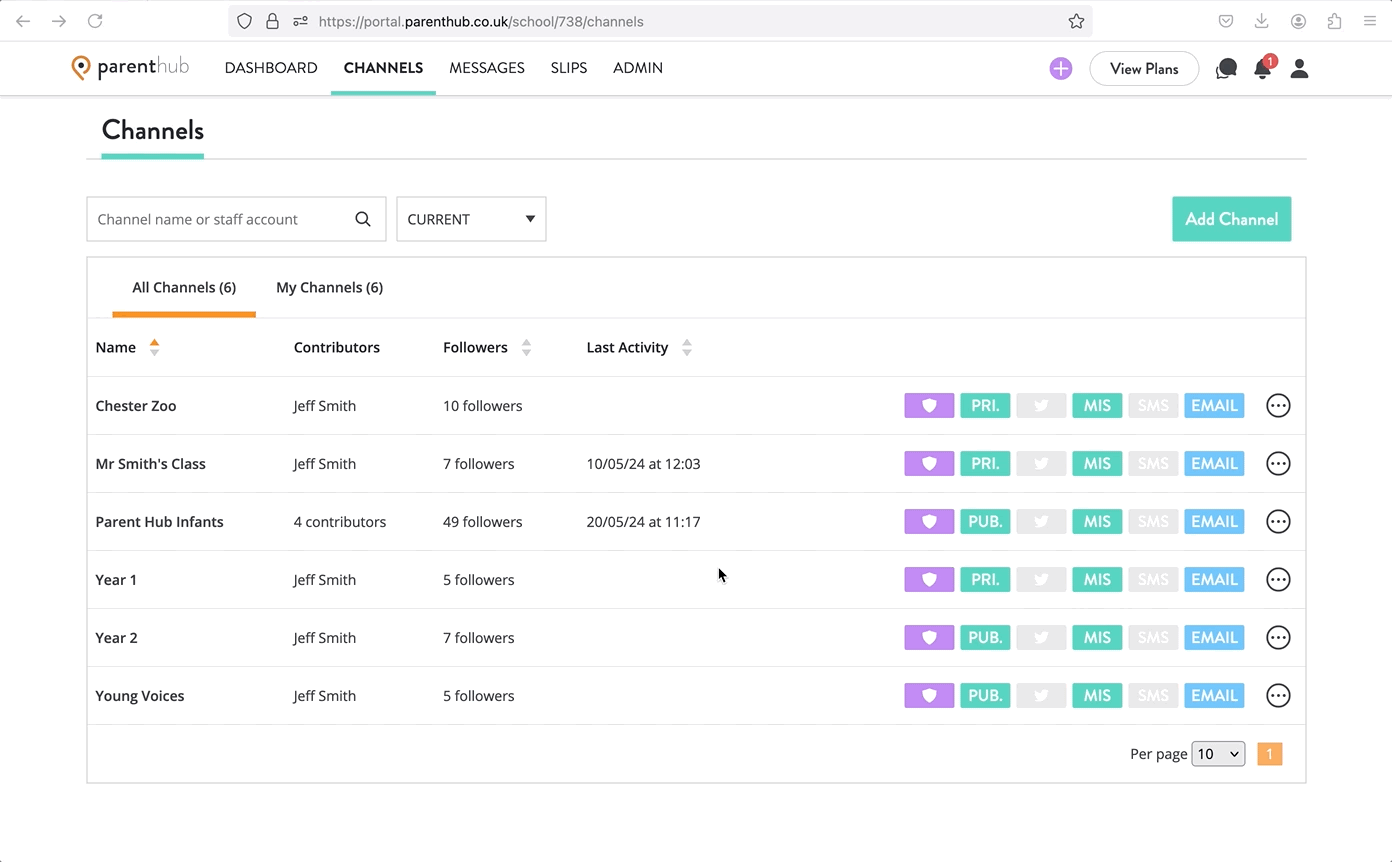
Task: Click the Save to Pocket icon
Action: [1226, 21]
